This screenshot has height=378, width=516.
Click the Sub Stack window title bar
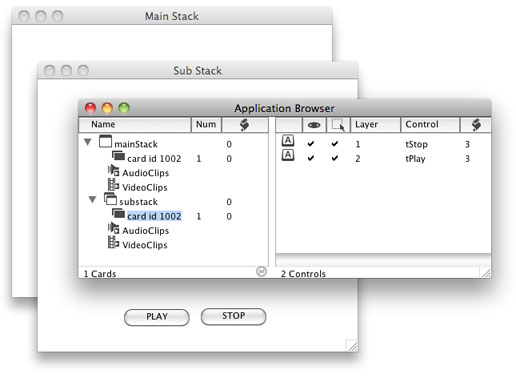pos(198,71)
